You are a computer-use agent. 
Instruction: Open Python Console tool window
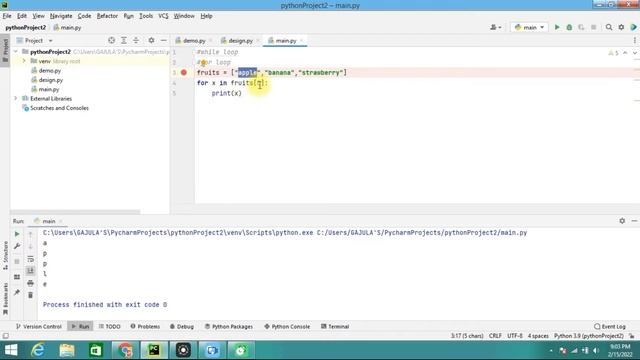coord(287,327)
